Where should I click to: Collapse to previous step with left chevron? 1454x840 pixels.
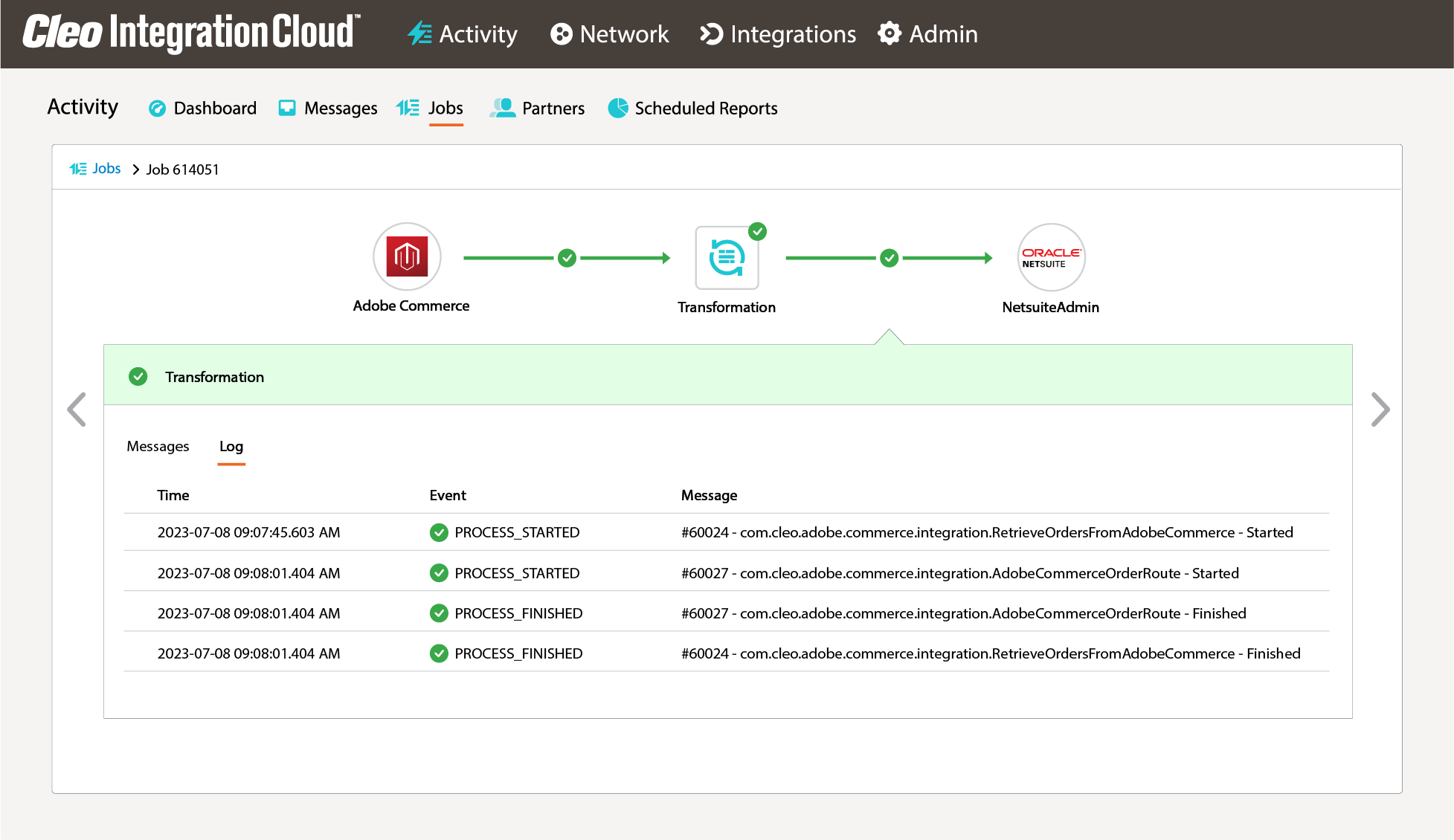77,410
